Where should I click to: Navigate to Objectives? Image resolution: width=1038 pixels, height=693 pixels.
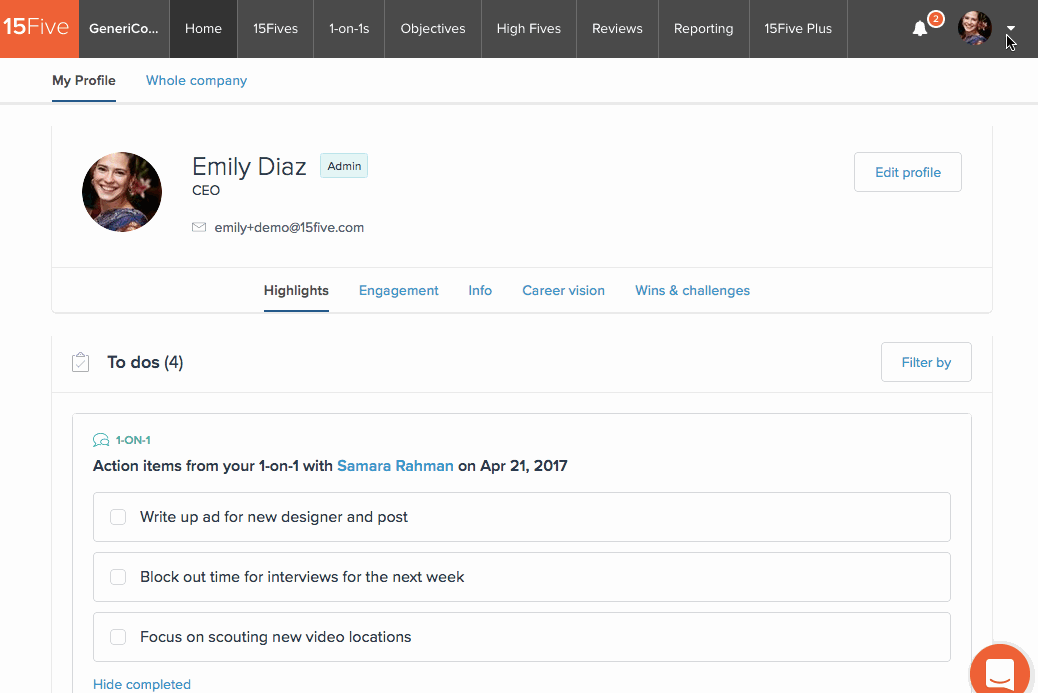coord(433,28)
